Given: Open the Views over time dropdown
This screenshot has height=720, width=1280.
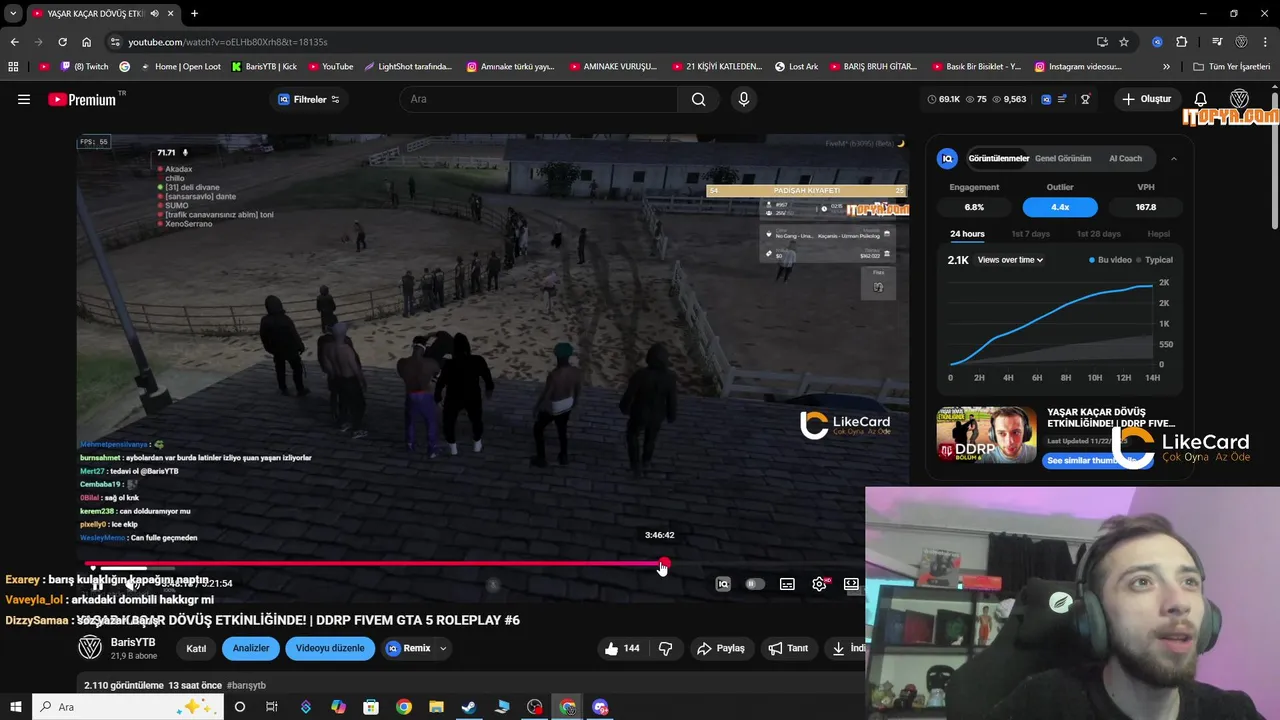Looking at the screenshot, I should click(x=1010, y=260).
